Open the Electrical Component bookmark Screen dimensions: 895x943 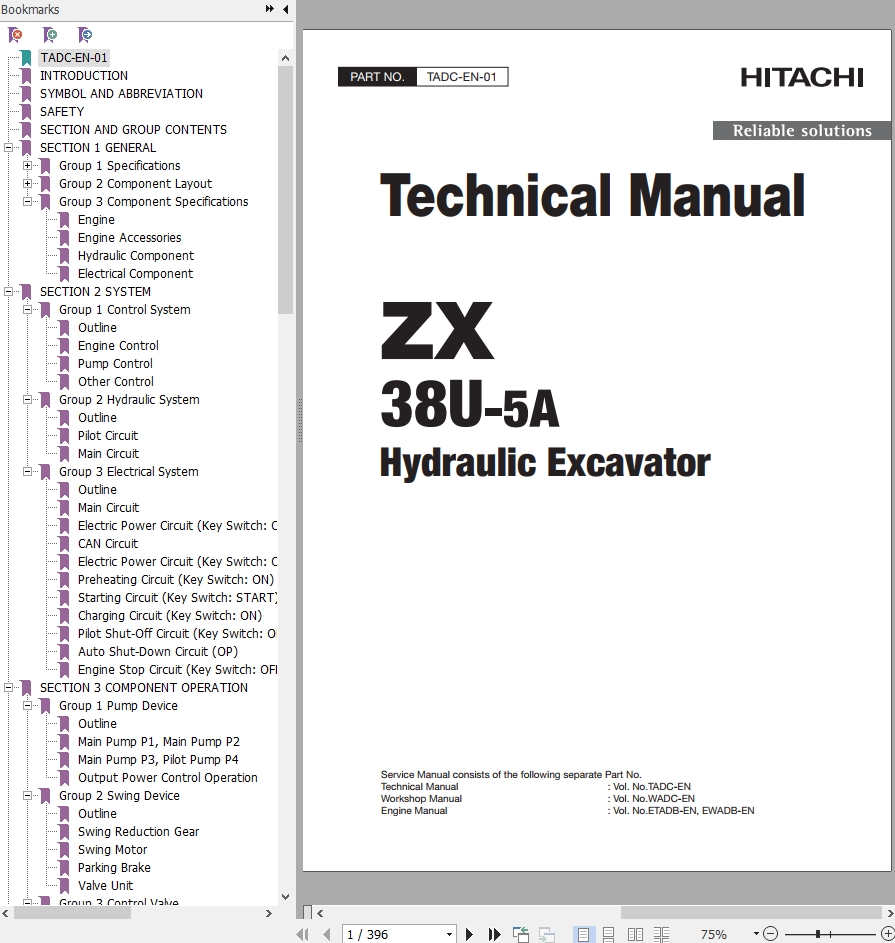click(x=135, y=274)
